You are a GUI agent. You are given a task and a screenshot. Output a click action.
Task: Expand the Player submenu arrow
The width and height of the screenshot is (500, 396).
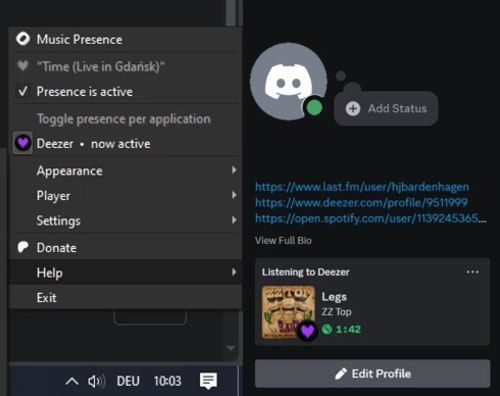234,195
